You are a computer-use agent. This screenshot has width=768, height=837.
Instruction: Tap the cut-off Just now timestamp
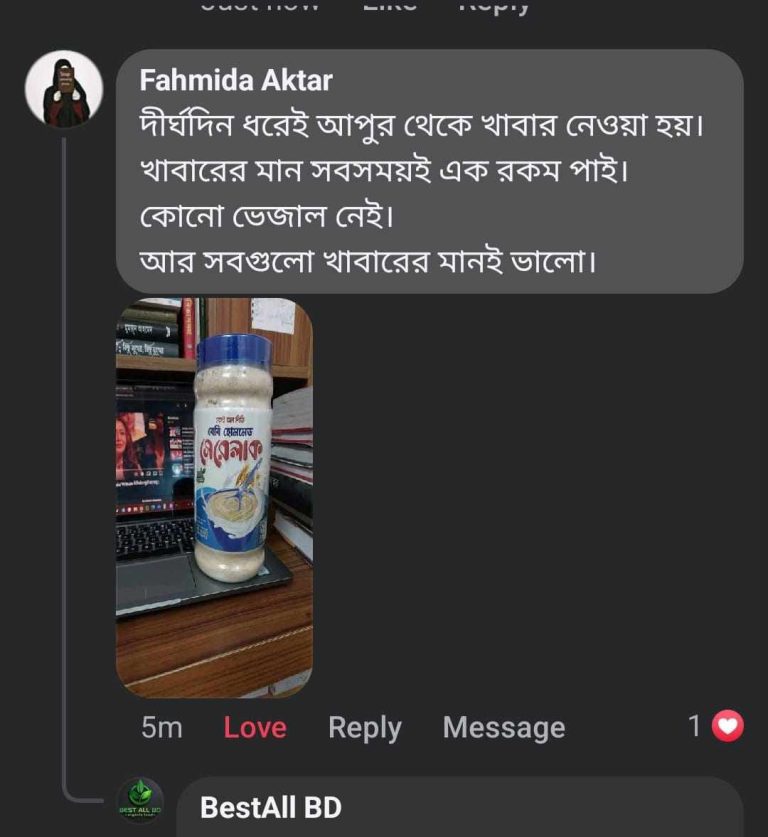(260, 6)
